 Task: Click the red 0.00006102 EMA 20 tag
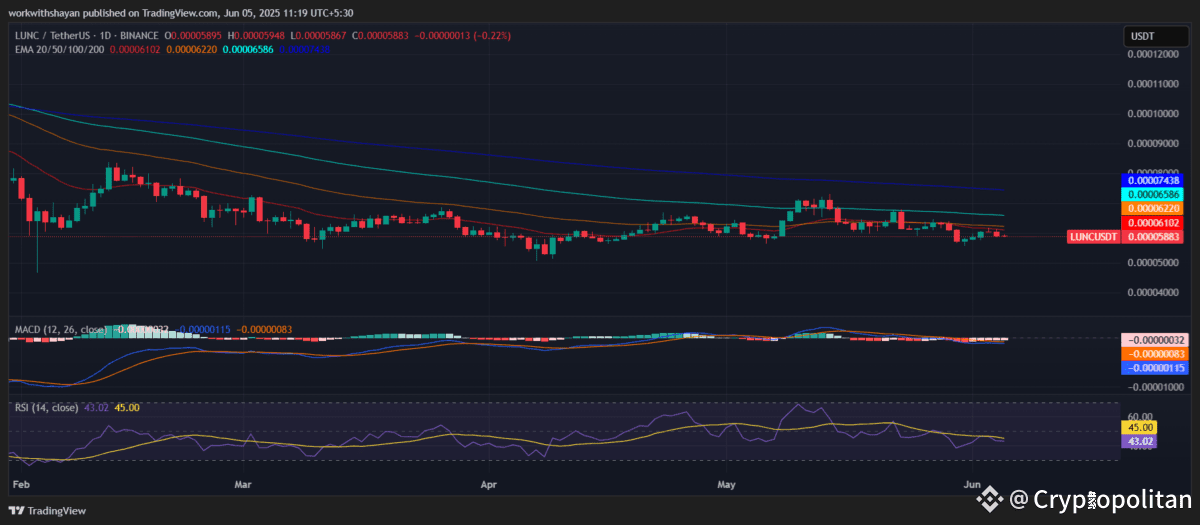click(x=1153, y=222)
